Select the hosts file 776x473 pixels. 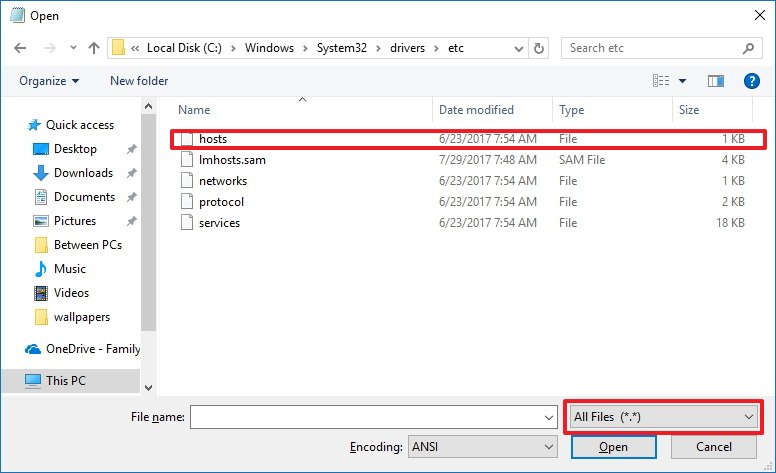point(213,139)
